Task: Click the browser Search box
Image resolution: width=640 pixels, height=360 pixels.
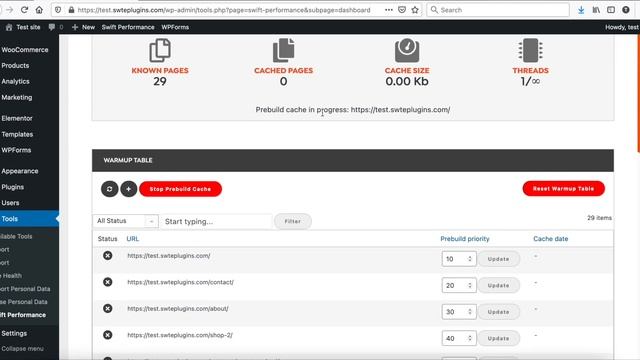Action: pyautogui.click(x=498, y=10)
